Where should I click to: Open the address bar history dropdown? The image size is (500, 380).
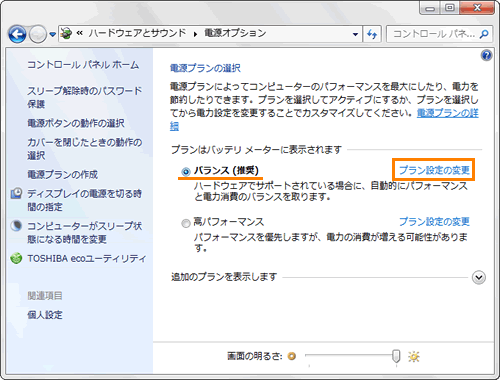[x=355, y=34]
